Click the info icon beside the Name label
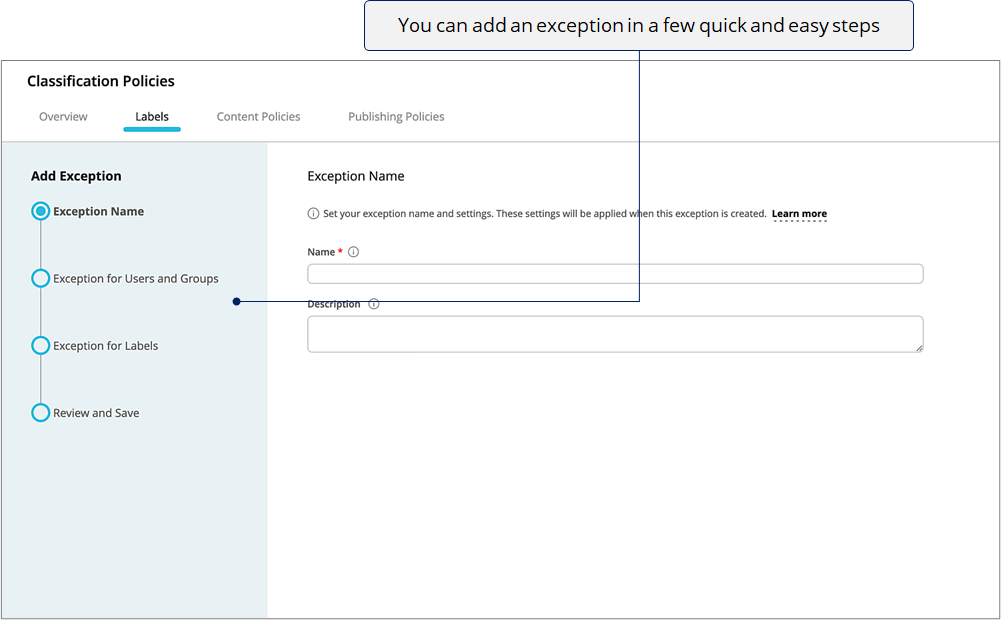The width and height of the screenshot is (1001, 620). coord(354,252)
